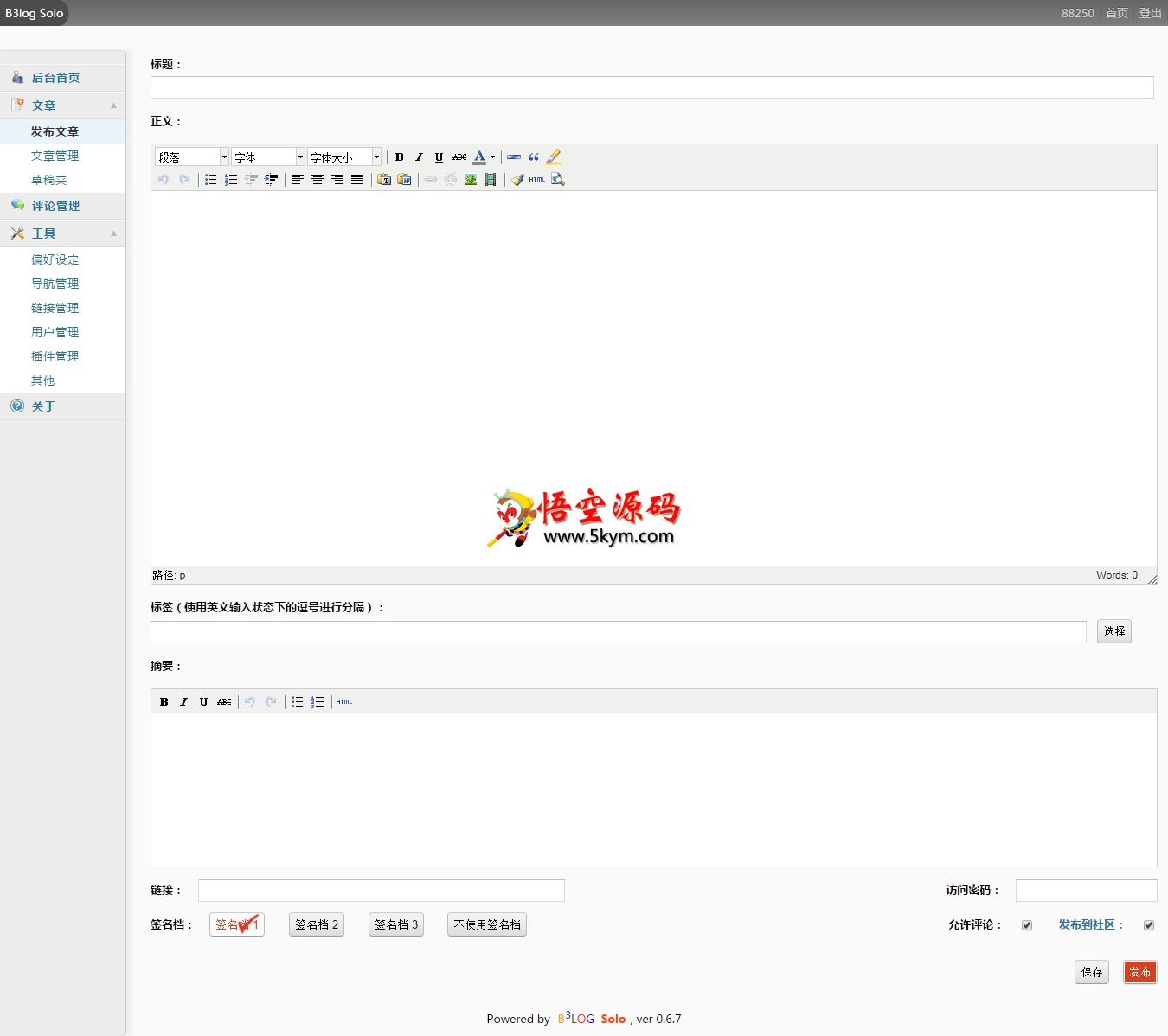The width and height of the screenshot is (1168, 1036).
Task: Toggle italic in the 摘要 summary editor
Action: click(183, 701)
